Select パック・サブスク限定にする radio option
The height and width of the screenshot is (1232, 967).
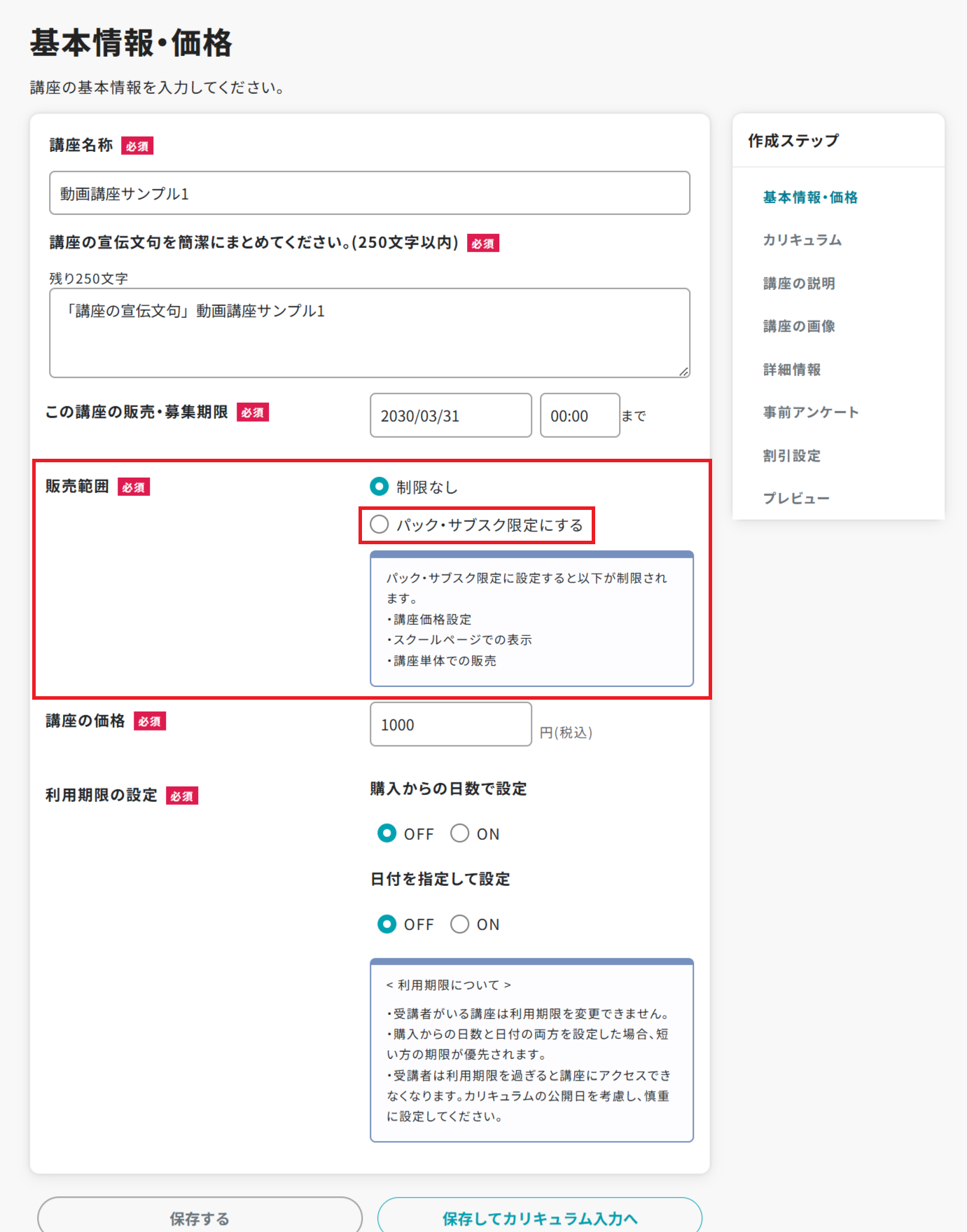coord(380,525)
